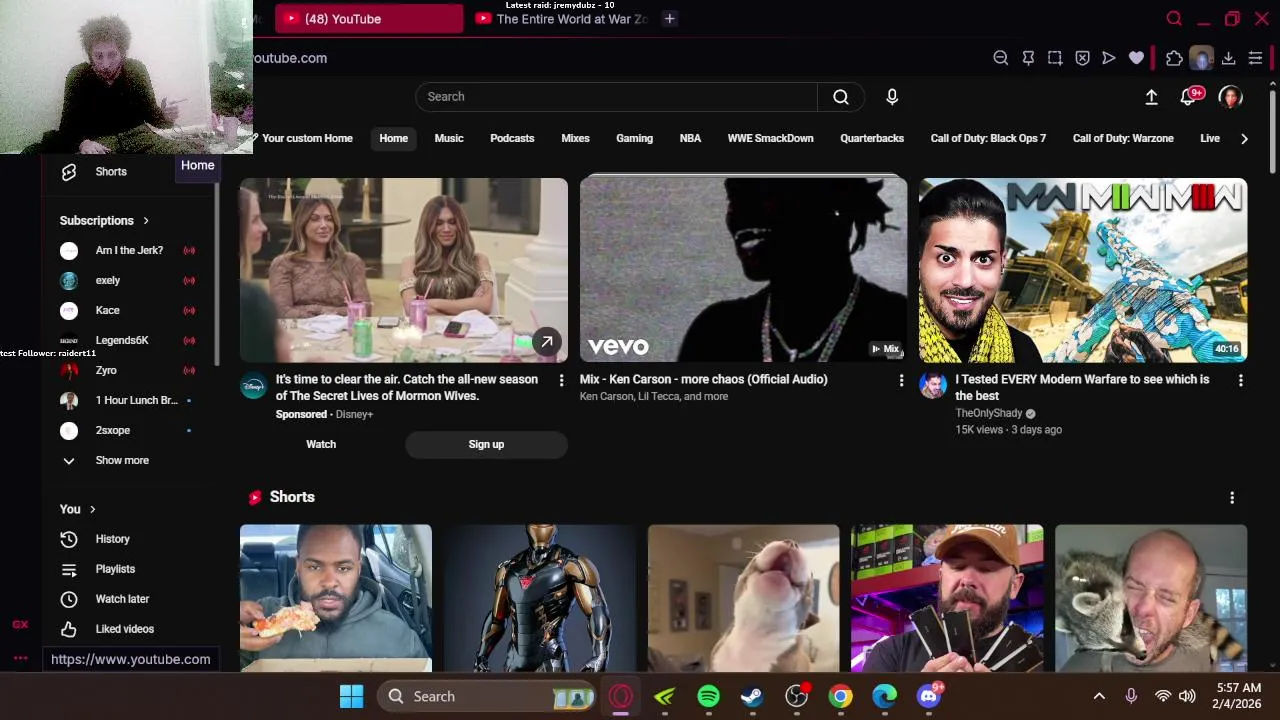Select the Mixes category chip
Screen dimensions: 1280x720
coord(575,138)
